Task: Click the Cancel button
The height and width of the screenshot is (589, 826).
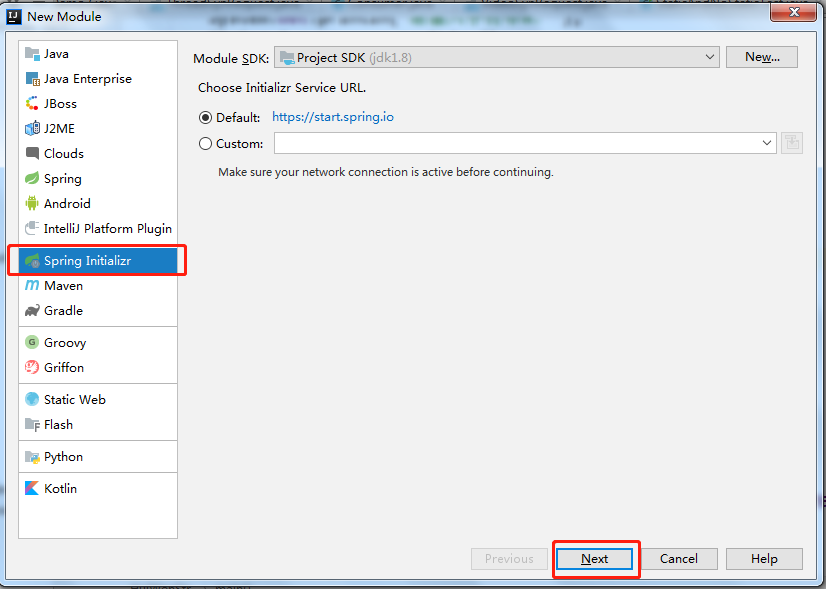Action: 679,559
